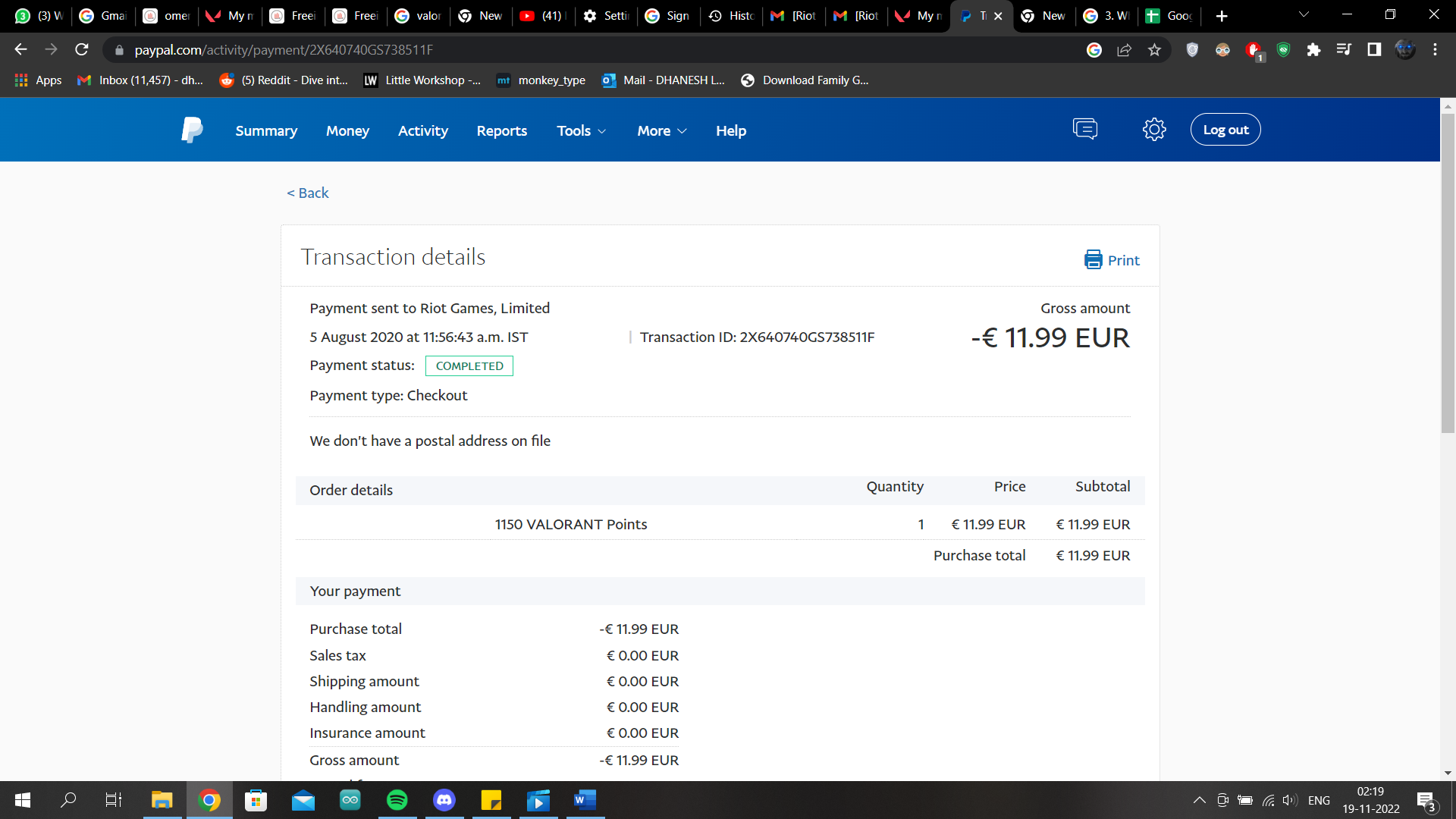Bookmark this page with star icon
This screenshot has width=1456, height=819.
(x=1154, y=50)
